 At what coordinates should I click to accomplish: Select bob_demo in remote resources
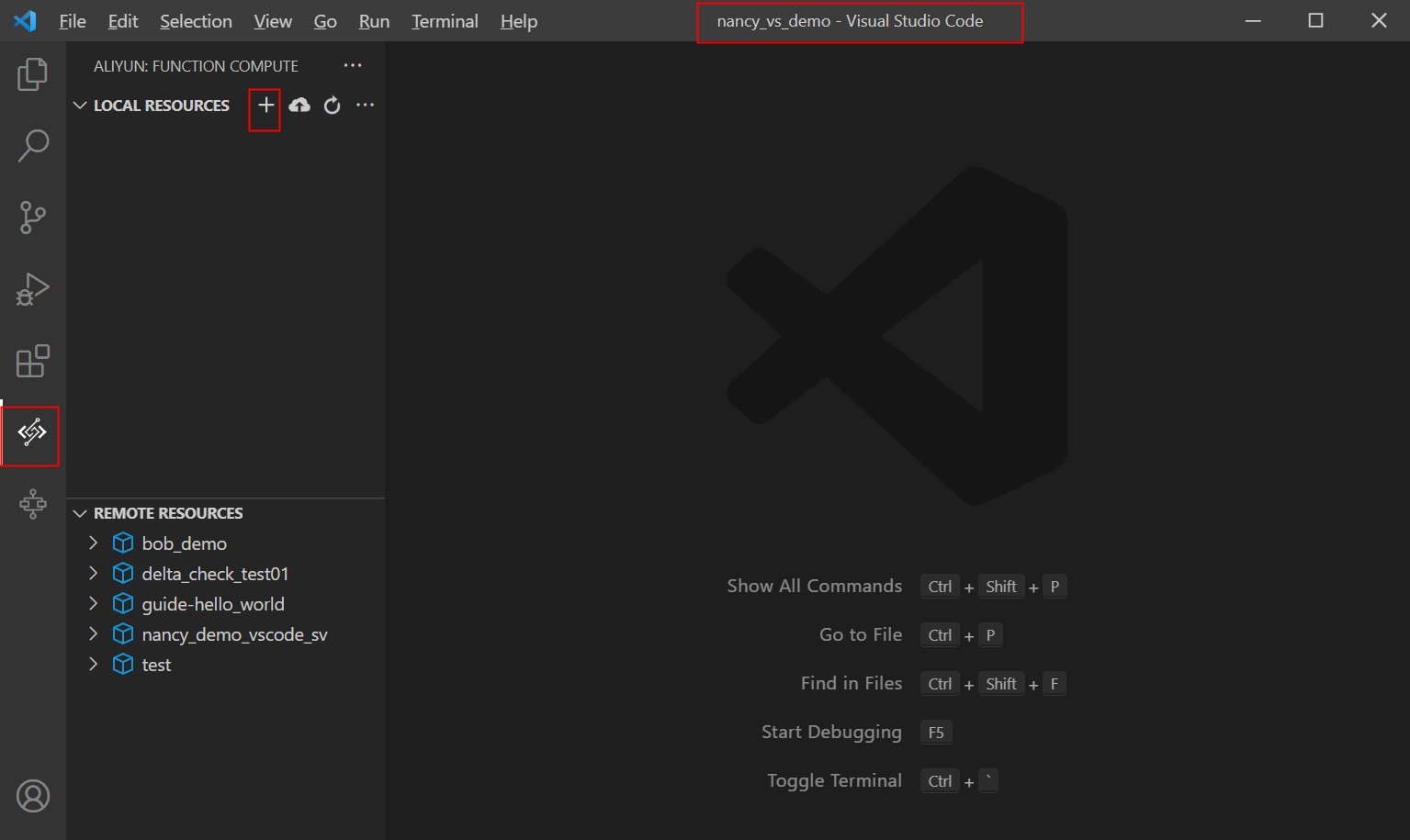coord(185,543)
